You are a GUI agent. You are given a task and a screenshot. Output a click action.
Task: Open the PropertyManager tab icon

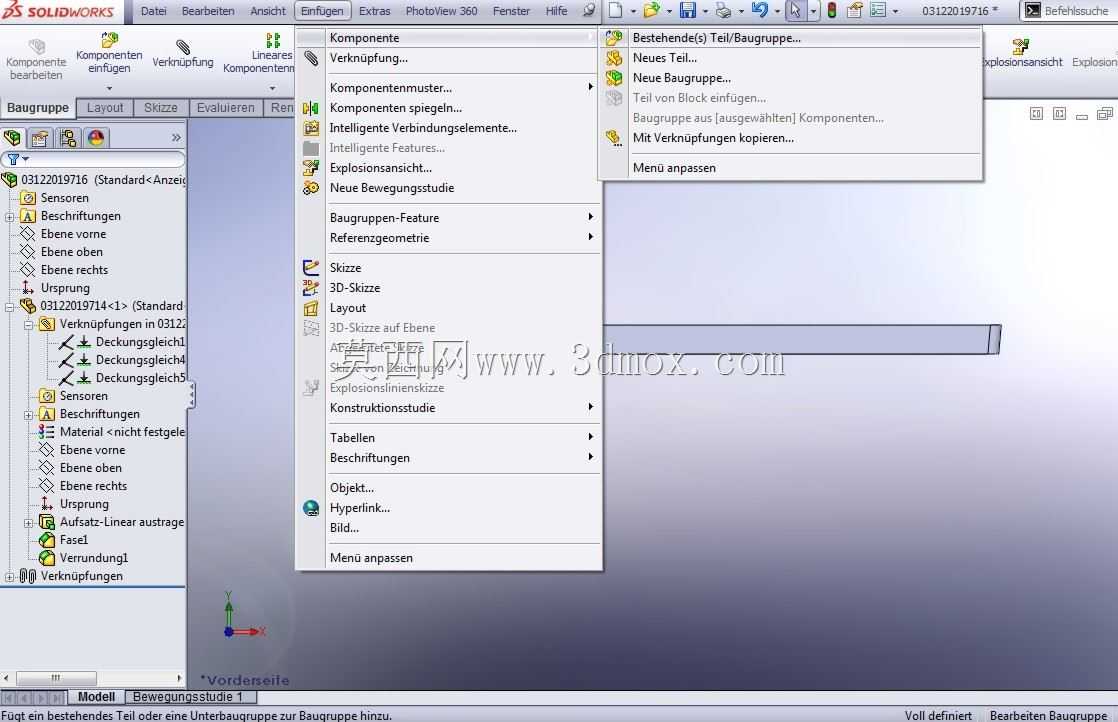(x=40, y=138)
